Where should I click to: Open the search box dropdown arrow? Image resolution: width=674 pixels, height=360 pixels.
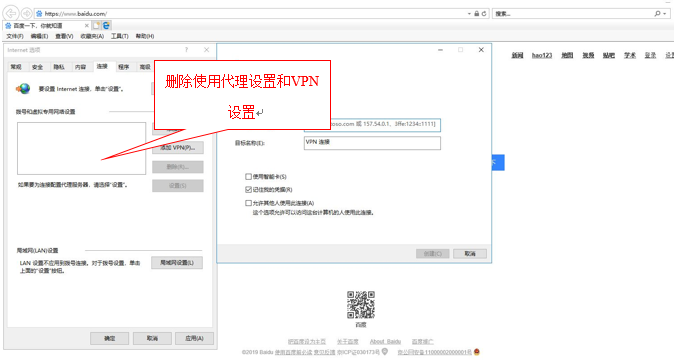pyautogui.click(x=665, y=14)
